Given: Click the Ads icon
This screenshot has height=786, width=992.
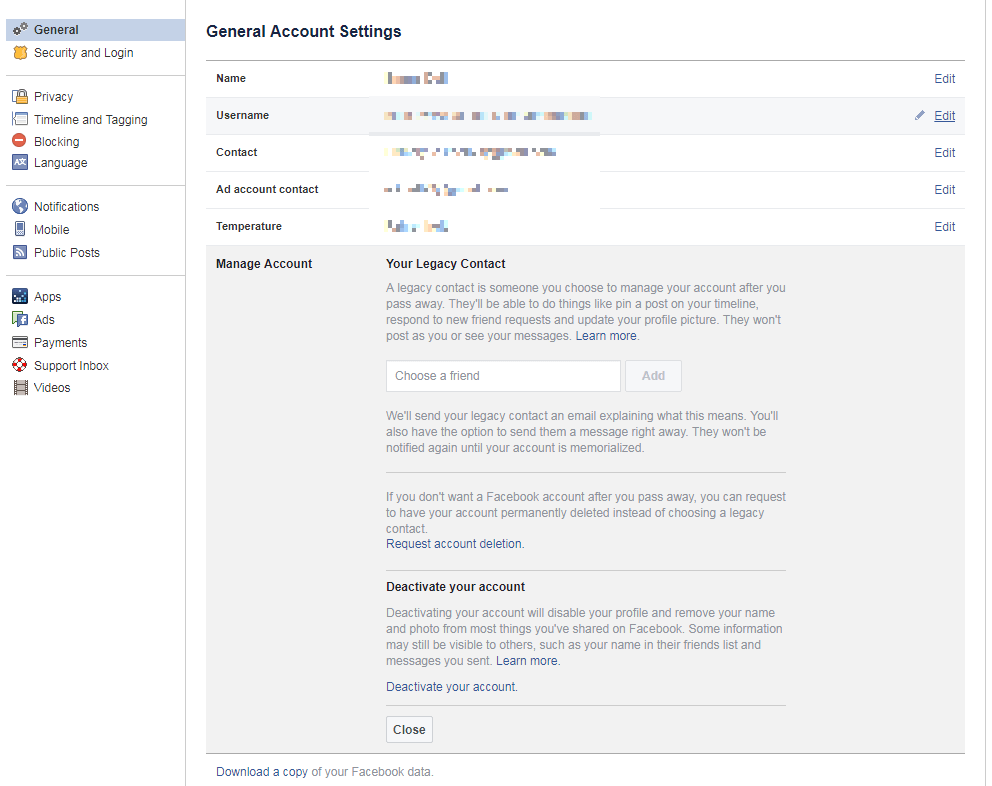Looking at the screenshot, I should (x=20, y=319).
